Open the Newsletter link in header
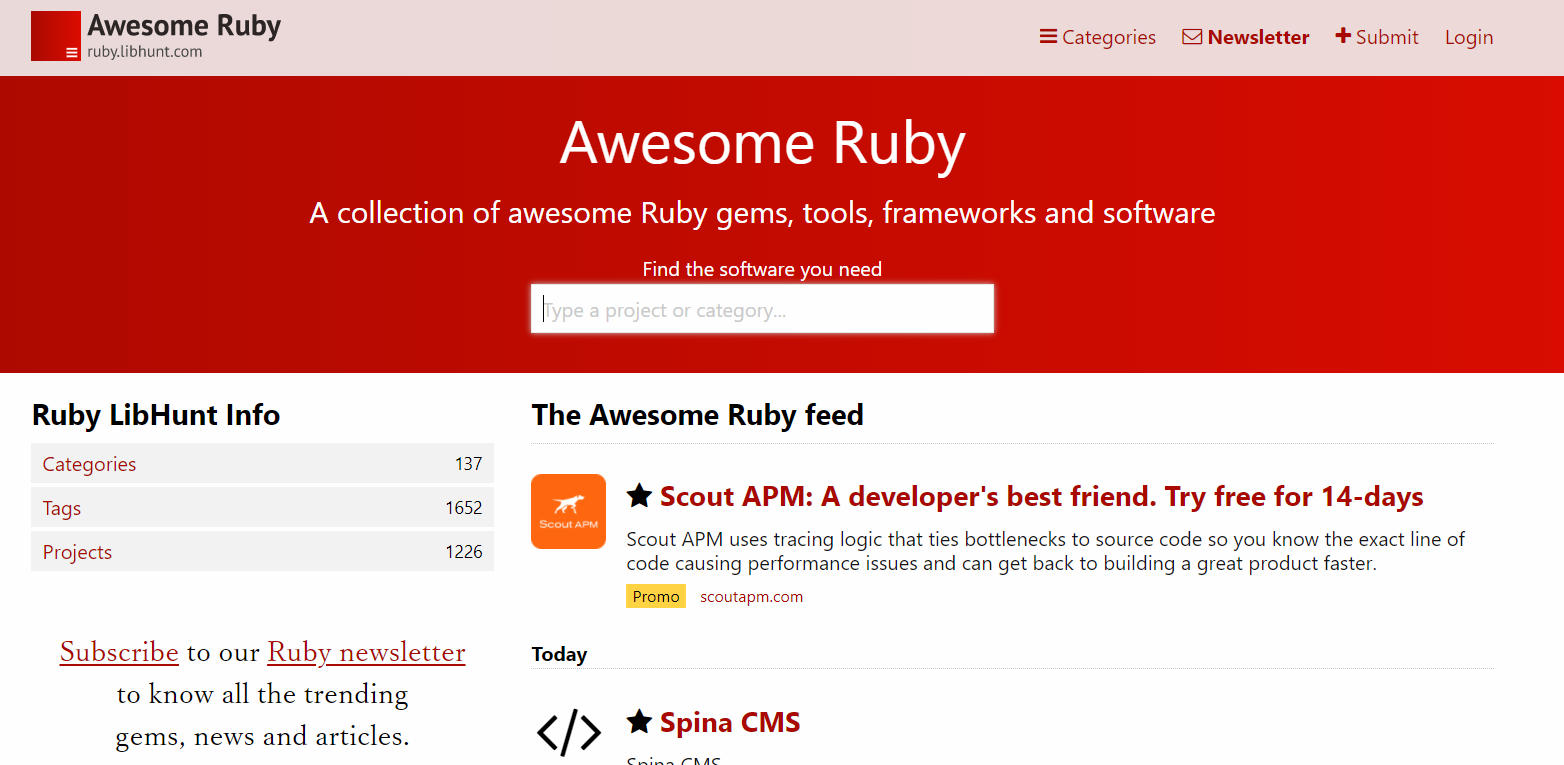 [1246, 37]
